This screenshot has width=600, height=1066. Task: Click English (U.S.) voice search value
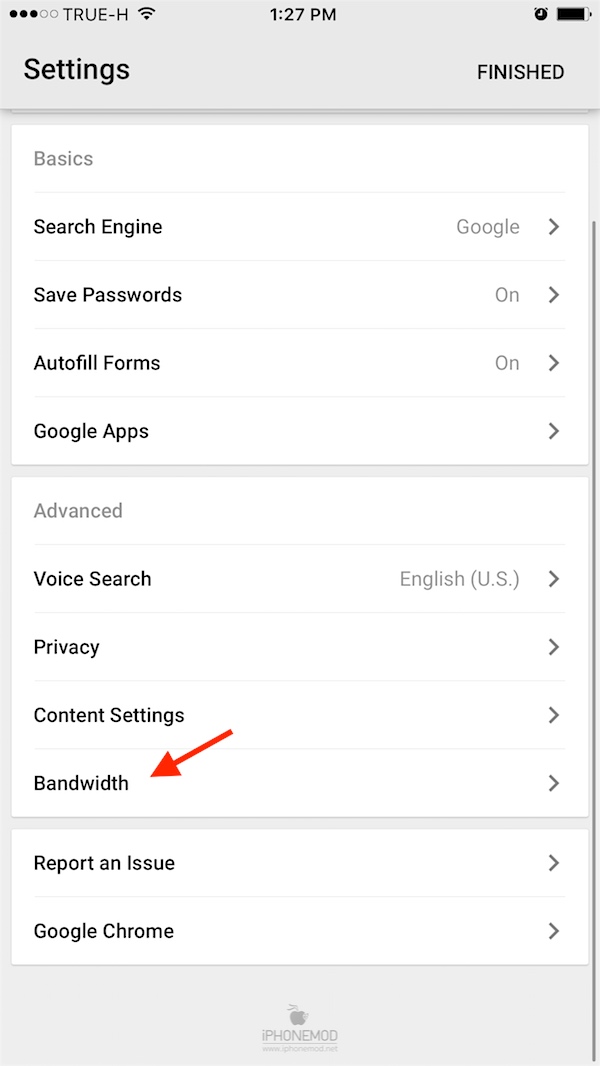[459, 579]
